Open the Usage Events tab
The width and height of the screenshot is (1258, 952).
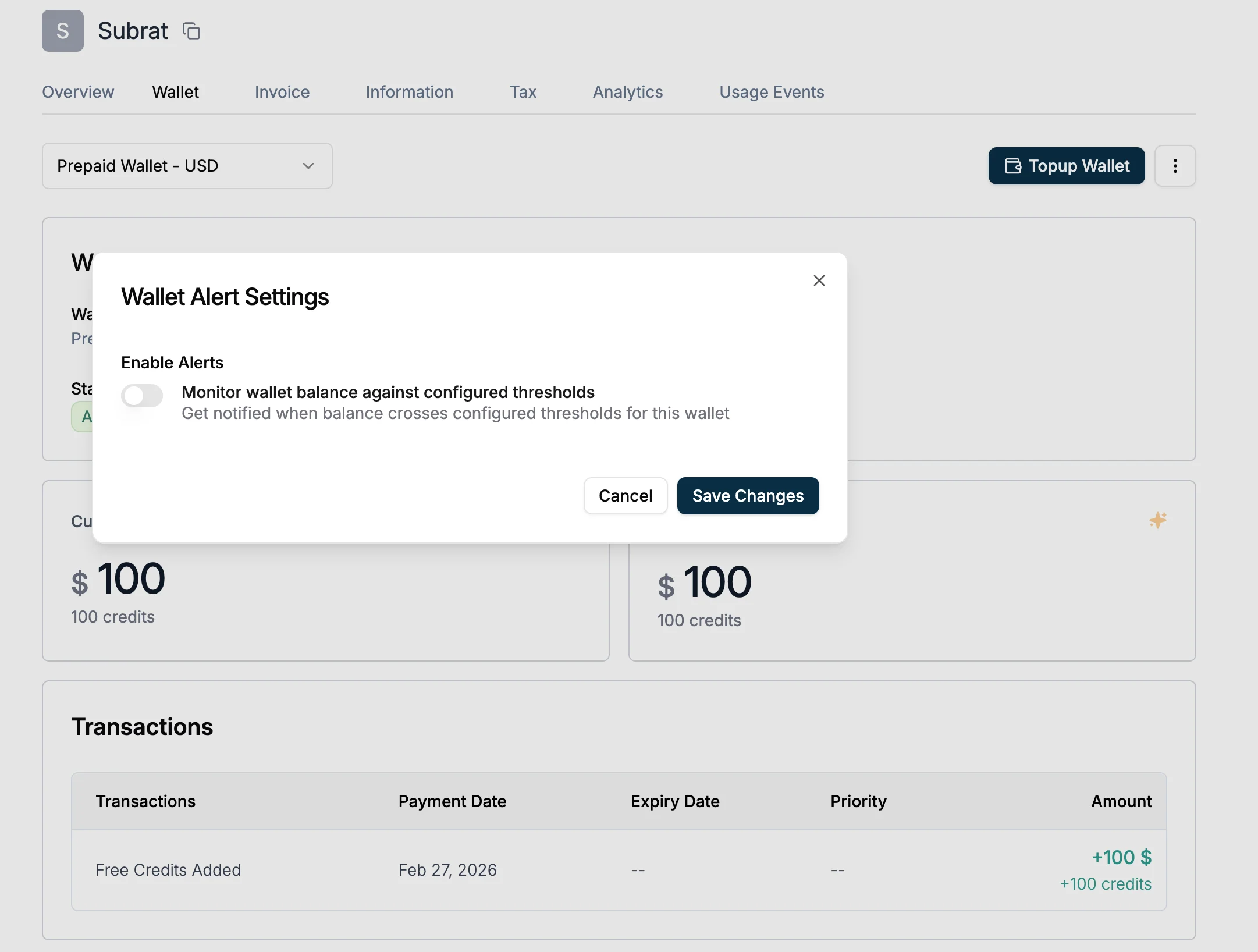[x=772, y=92]
